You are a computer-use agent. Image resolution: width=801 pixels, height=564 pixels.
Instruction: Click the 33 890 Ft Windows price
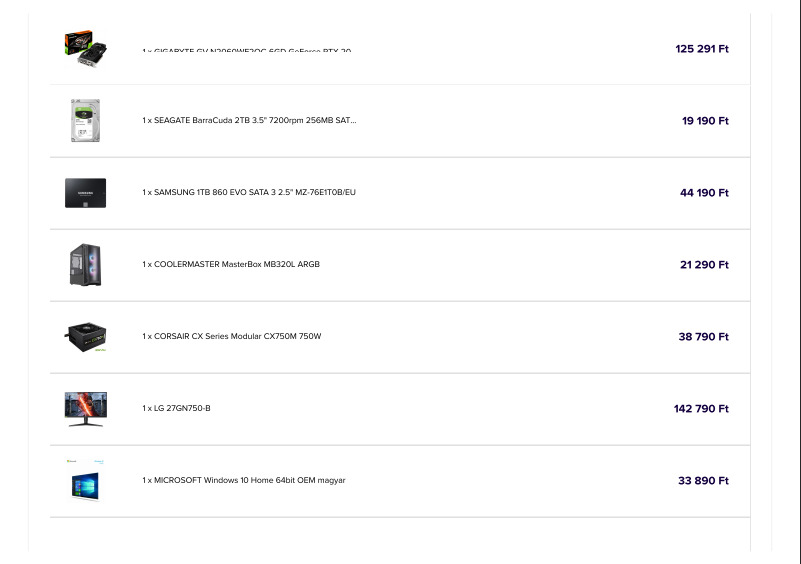click(703, 481)
